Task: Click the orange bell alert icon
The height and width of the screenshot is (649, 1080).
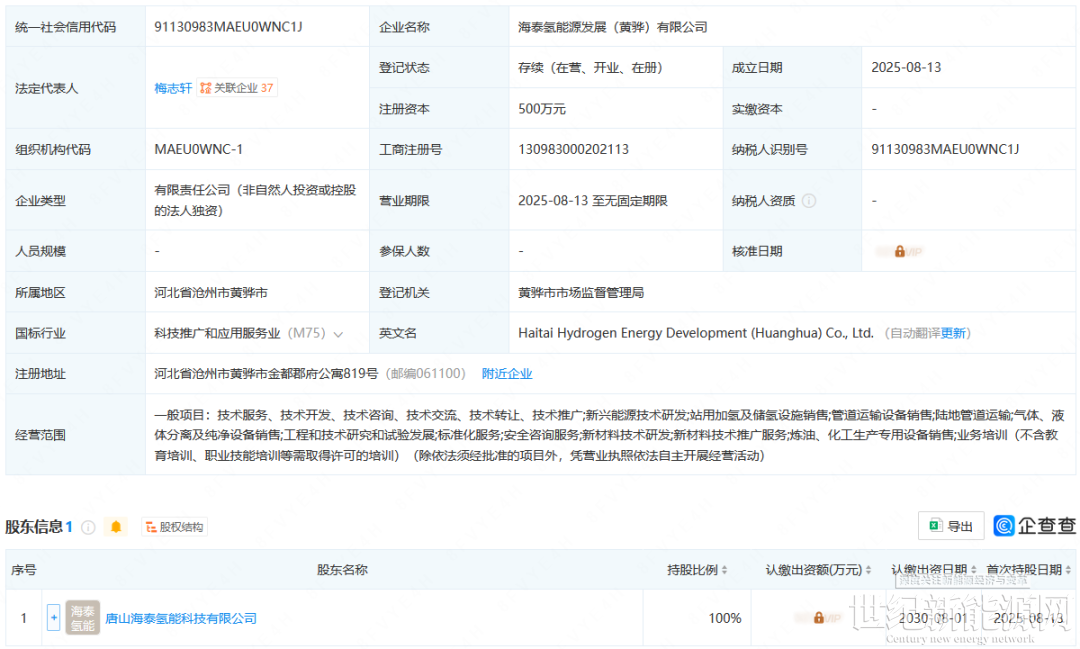Action: 116,527
